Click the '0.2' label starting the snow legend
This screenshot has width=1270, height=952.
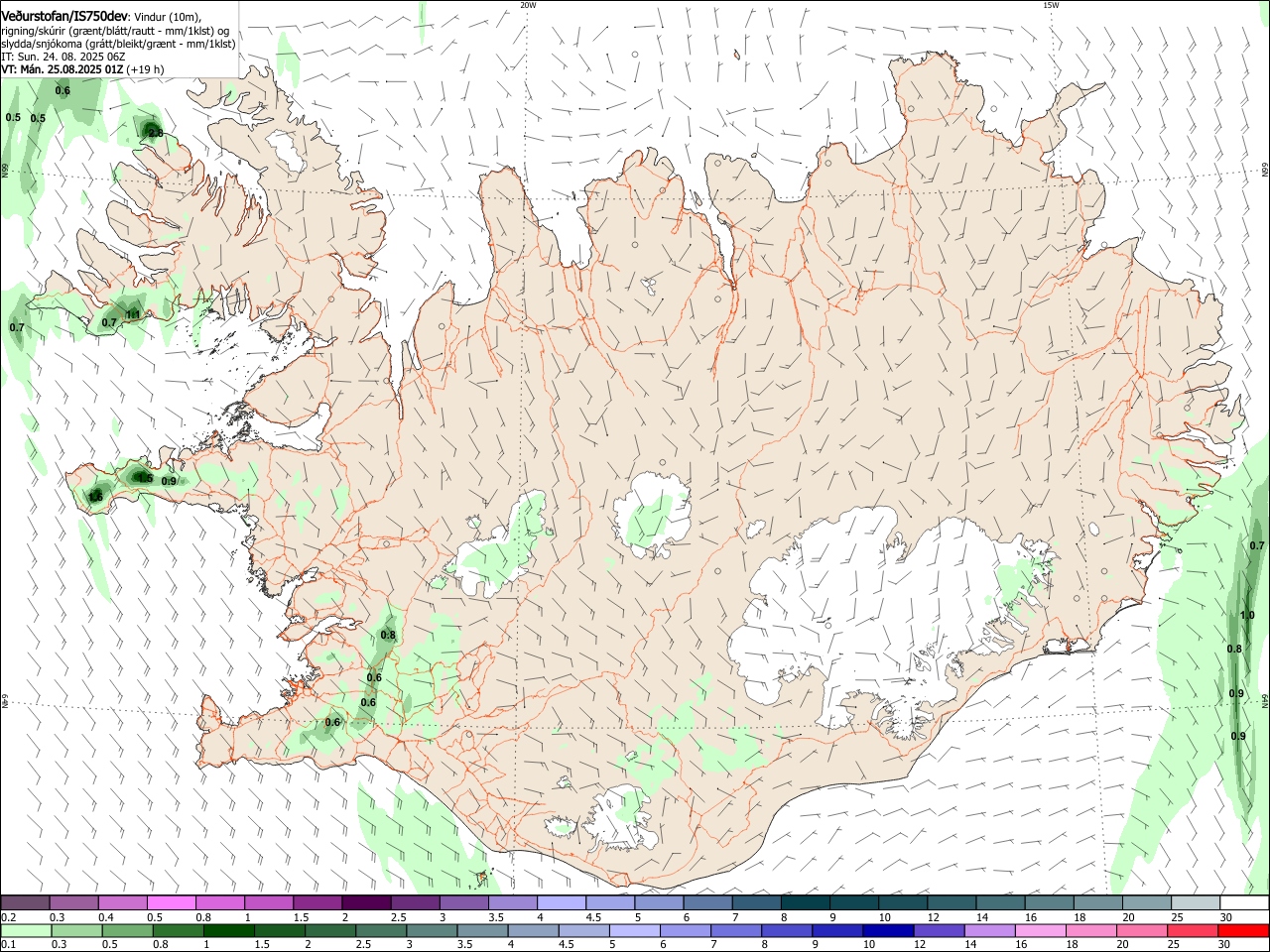pyautogui.click(x=9, y=917)
